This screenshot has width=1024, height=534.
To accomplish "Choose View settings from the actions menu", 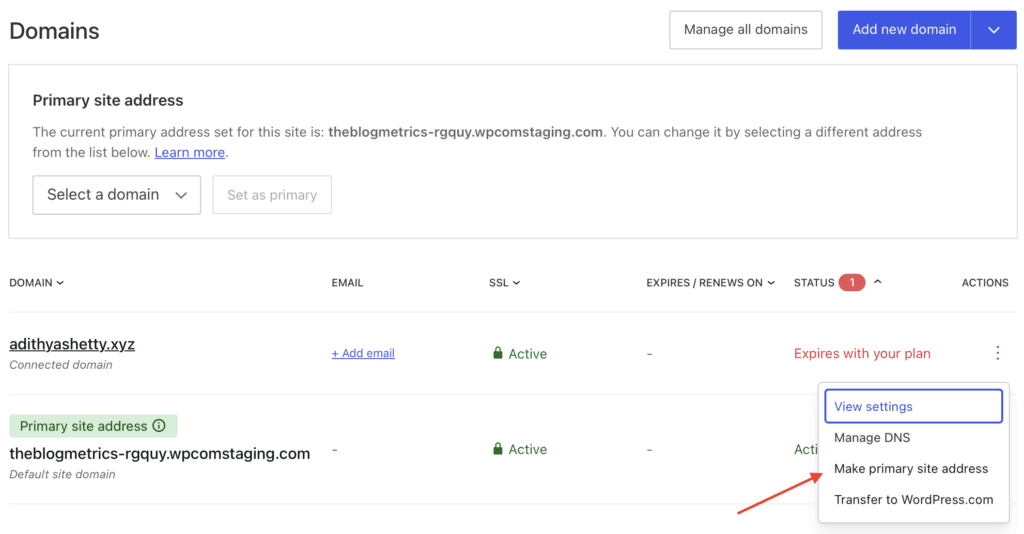I will pos(913,406).
